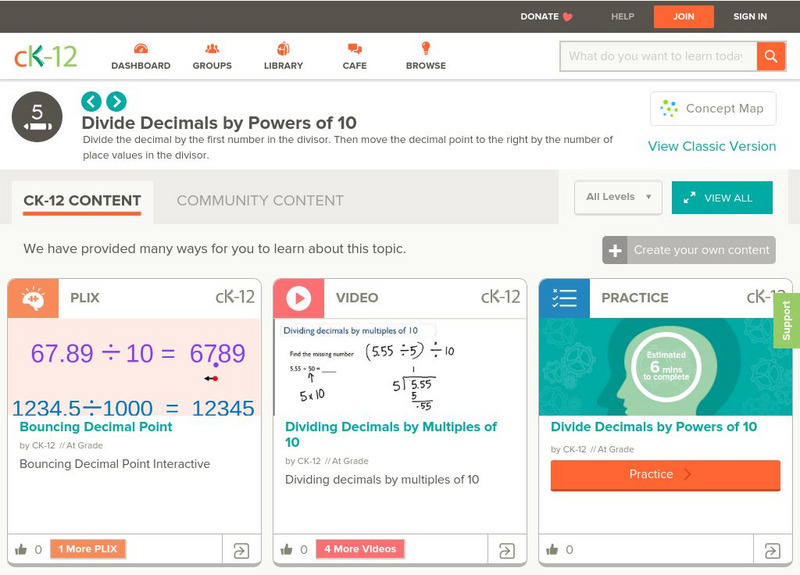Viewport: 800px width, 575px height.
Task: Click the Join button
Action: pos(684,16)
